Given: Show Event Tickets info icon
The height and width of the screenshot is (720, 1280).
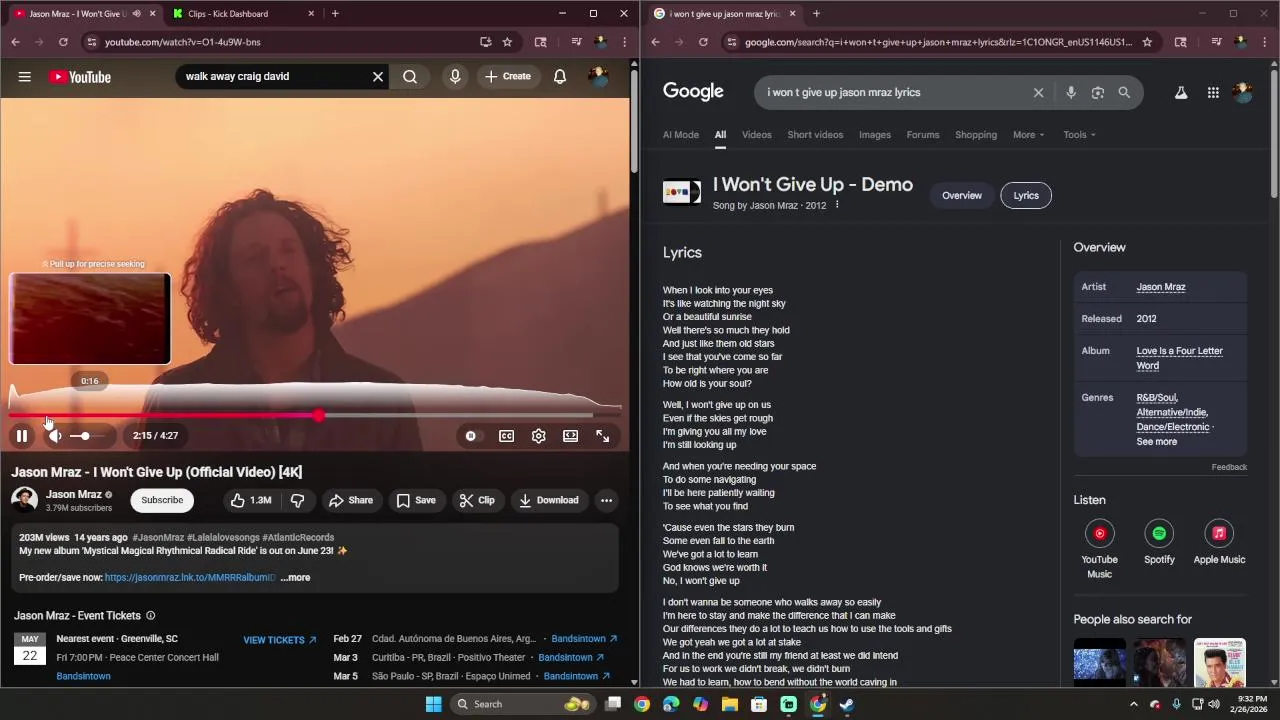Looking at the screenshot, I should point(151,616).
